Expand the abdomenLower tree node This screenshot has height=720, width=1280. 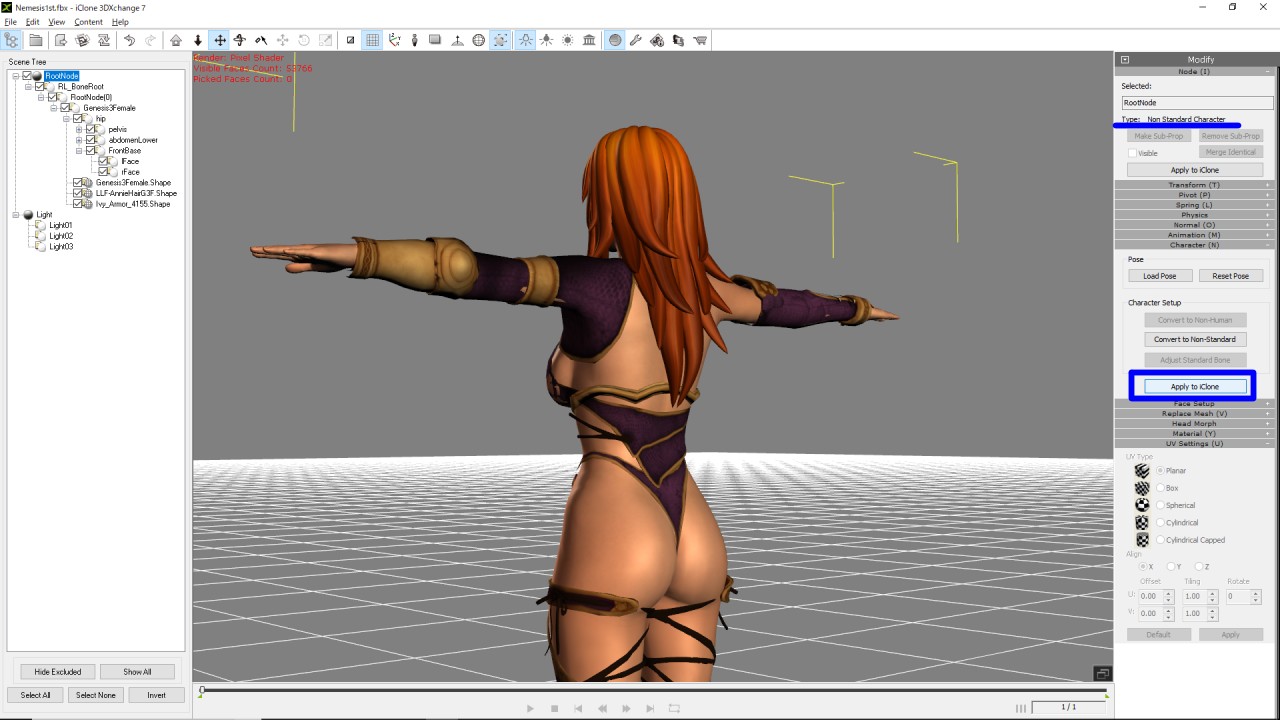pos(79,140)
